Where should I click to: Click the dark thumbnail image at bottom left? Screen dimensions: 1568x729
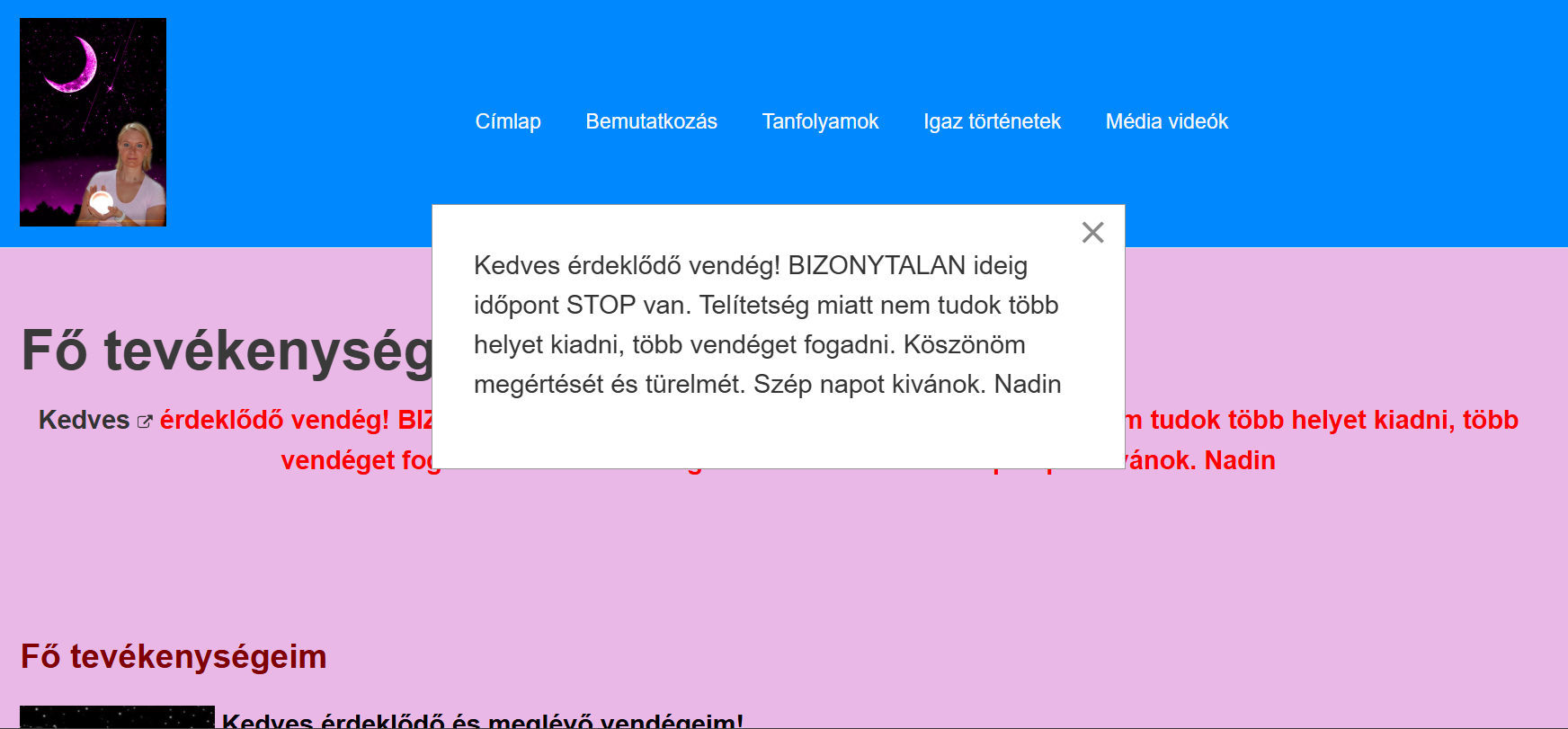coord(117,717)
